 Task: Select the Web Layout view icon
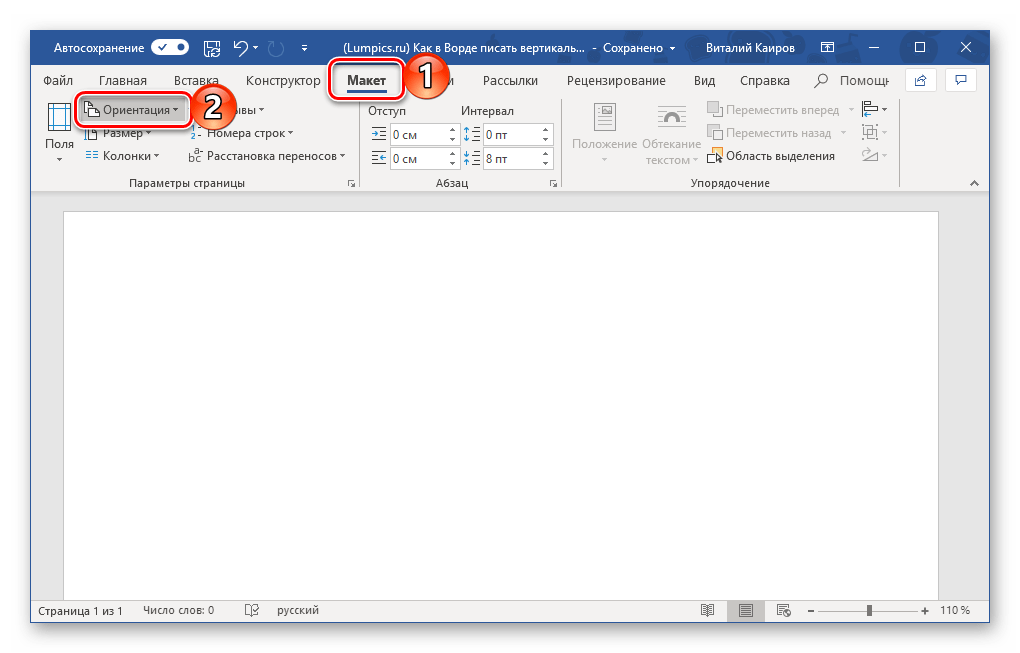tap(784, 610)
